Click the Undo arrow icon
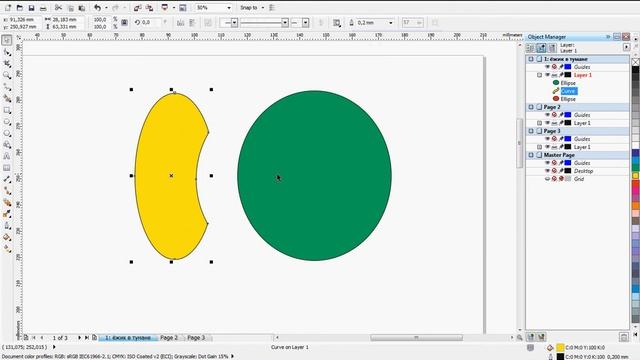640x360 pixels. 97,8
